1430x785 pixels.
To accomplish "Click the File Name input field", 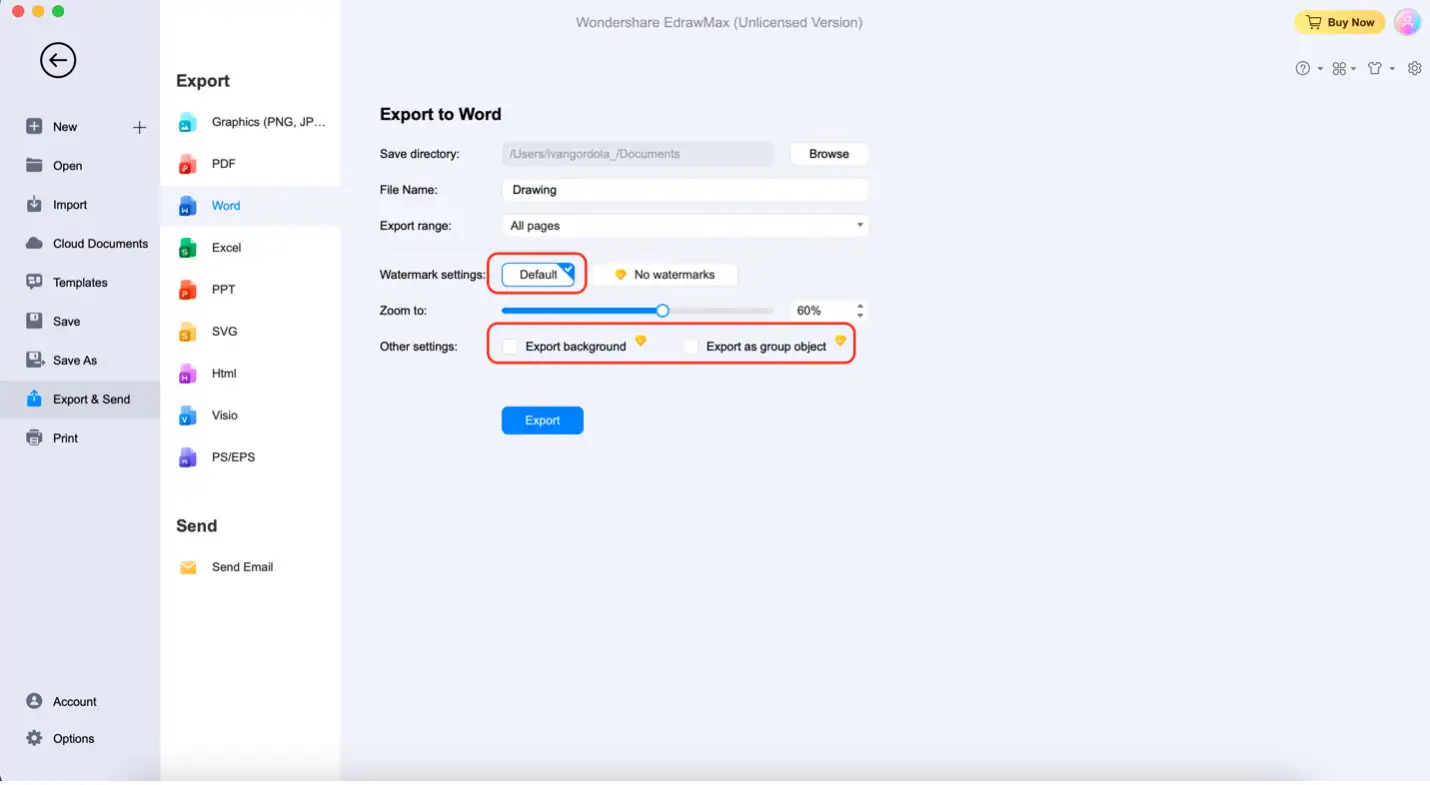I will [685, 190].
